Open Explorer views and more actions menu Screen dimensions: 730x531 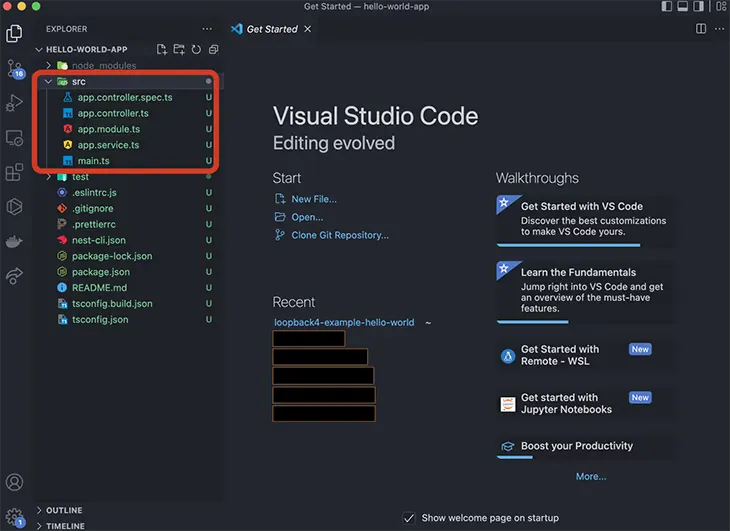click(x=207, y=29)
